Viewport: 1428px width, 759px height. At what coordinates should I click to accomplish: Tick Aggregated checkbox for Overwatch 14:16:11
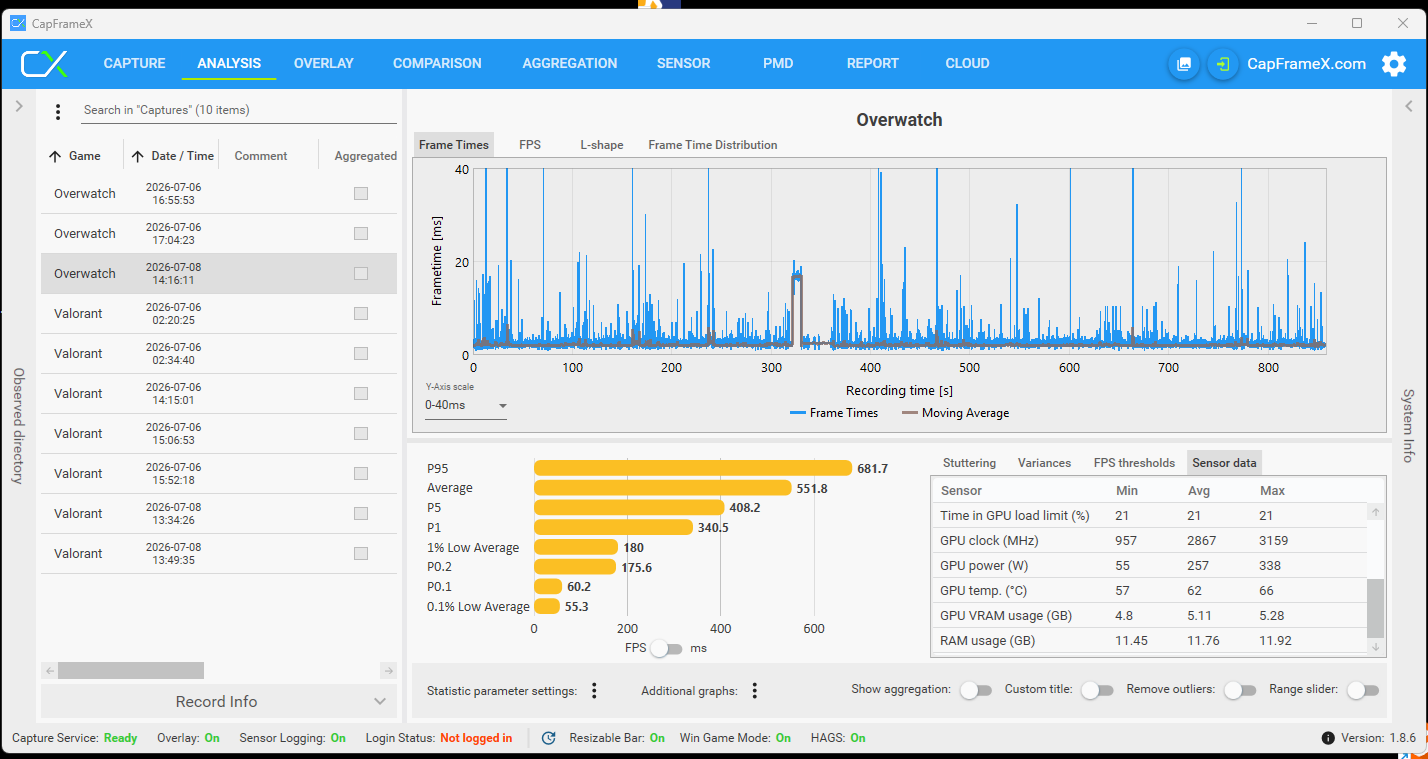pyautogui.click(x=361, y=274)
